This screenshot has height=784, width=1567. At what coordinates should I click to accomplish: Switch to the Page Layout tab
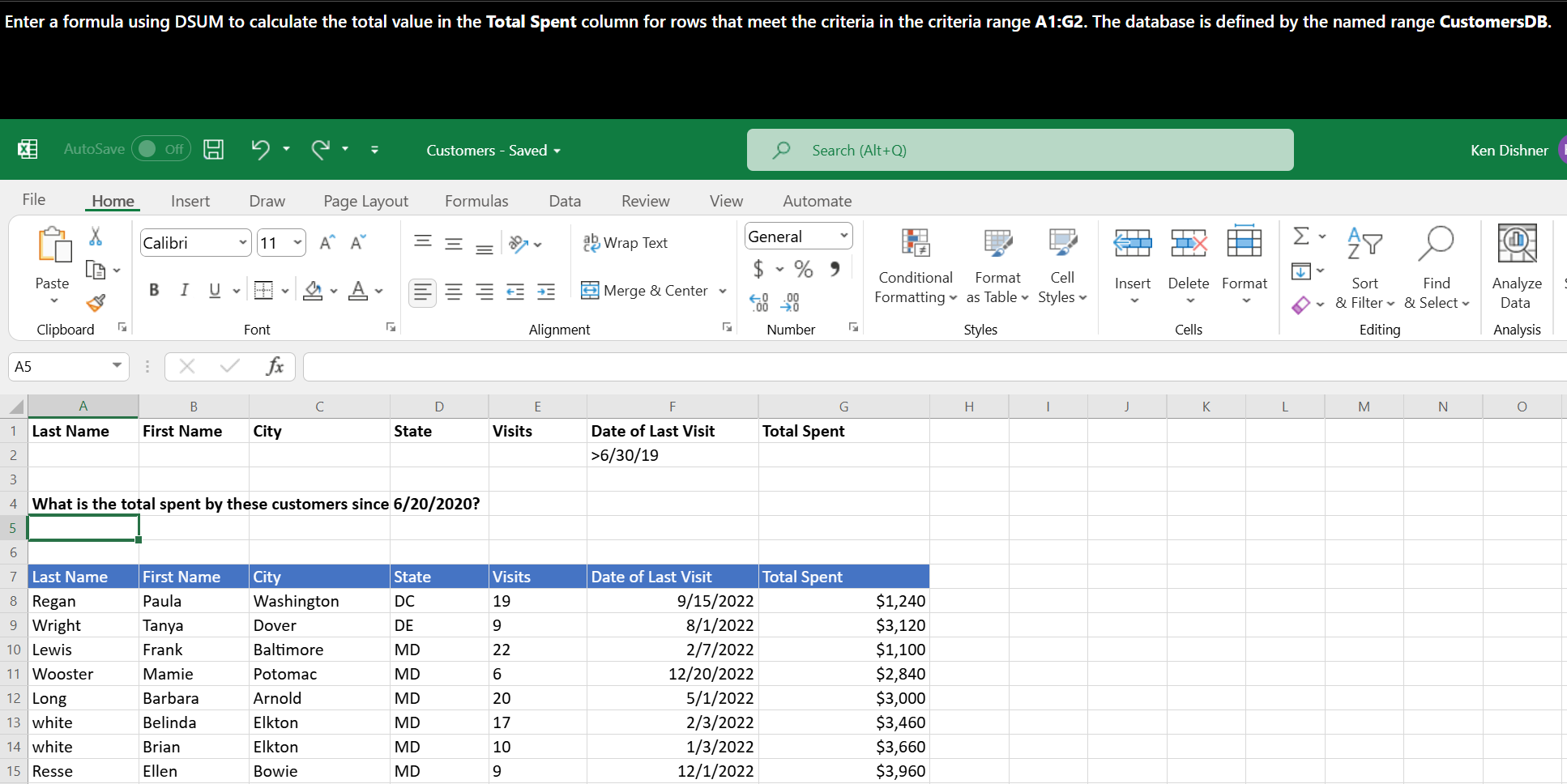[x=365, y=201]
